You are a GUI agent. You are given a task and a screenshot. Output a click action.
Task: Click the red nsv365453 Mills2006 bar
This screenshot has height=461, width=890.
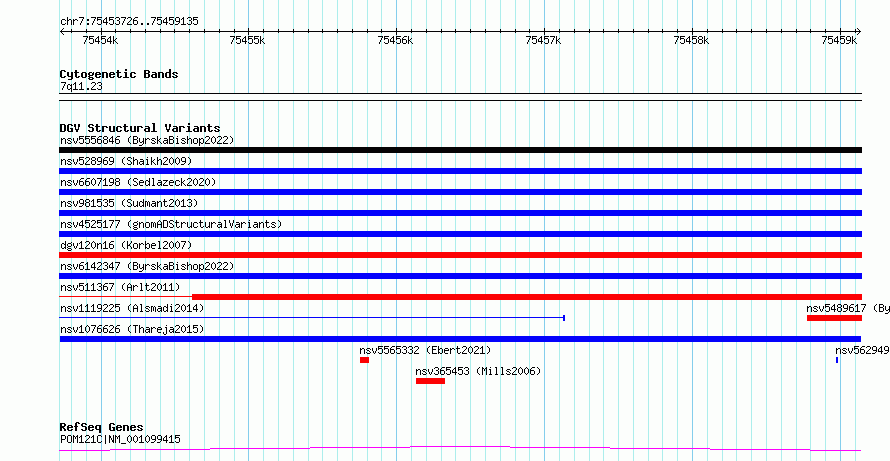pos(430,381)
